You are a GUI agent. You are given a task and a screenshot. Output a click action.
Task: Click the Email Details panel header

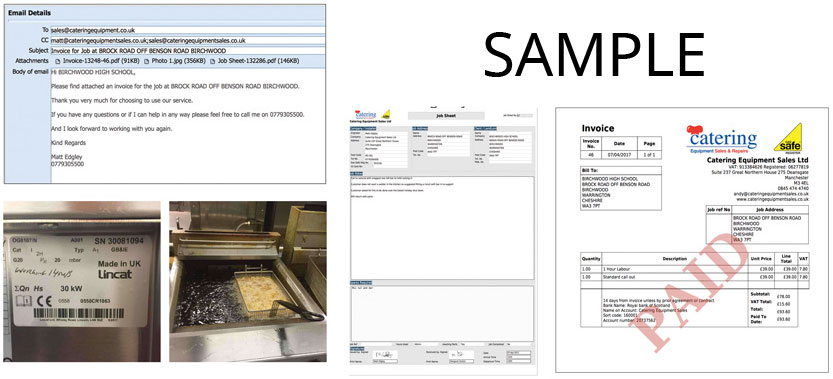coord(165,13)
